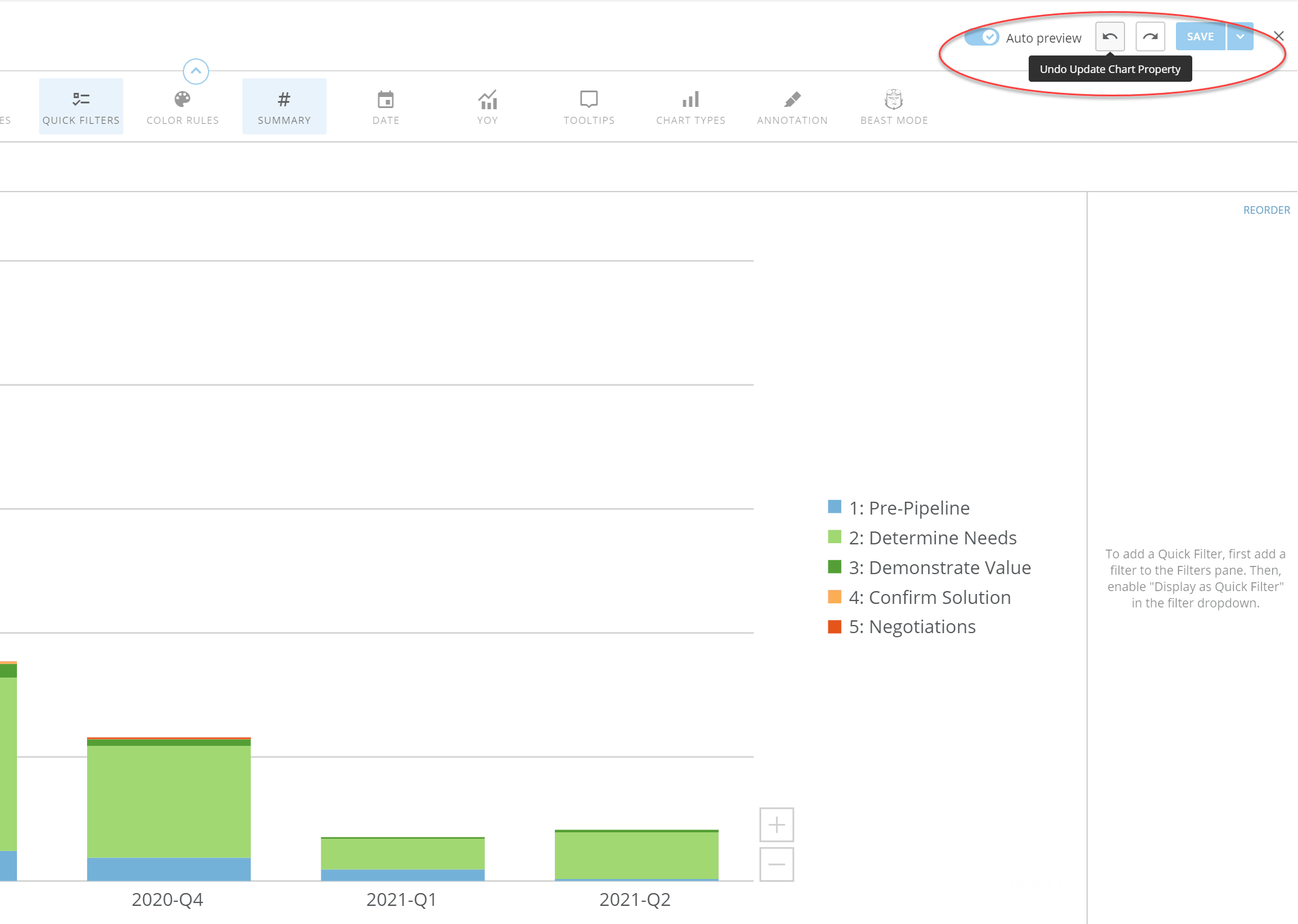The image size is (1298, 924).
Task: Click the Redo arrow button
Action: coord(1150,37)
